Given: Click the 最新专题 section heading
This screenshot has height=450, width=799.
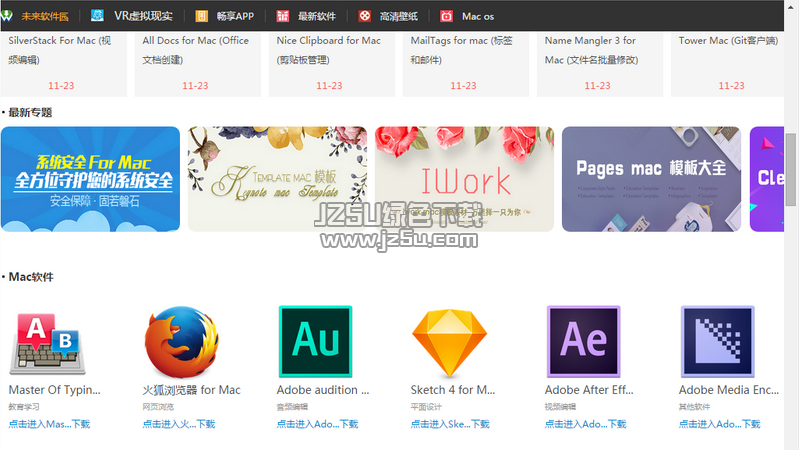Looking at the screenshot, I should pos(30,113).
